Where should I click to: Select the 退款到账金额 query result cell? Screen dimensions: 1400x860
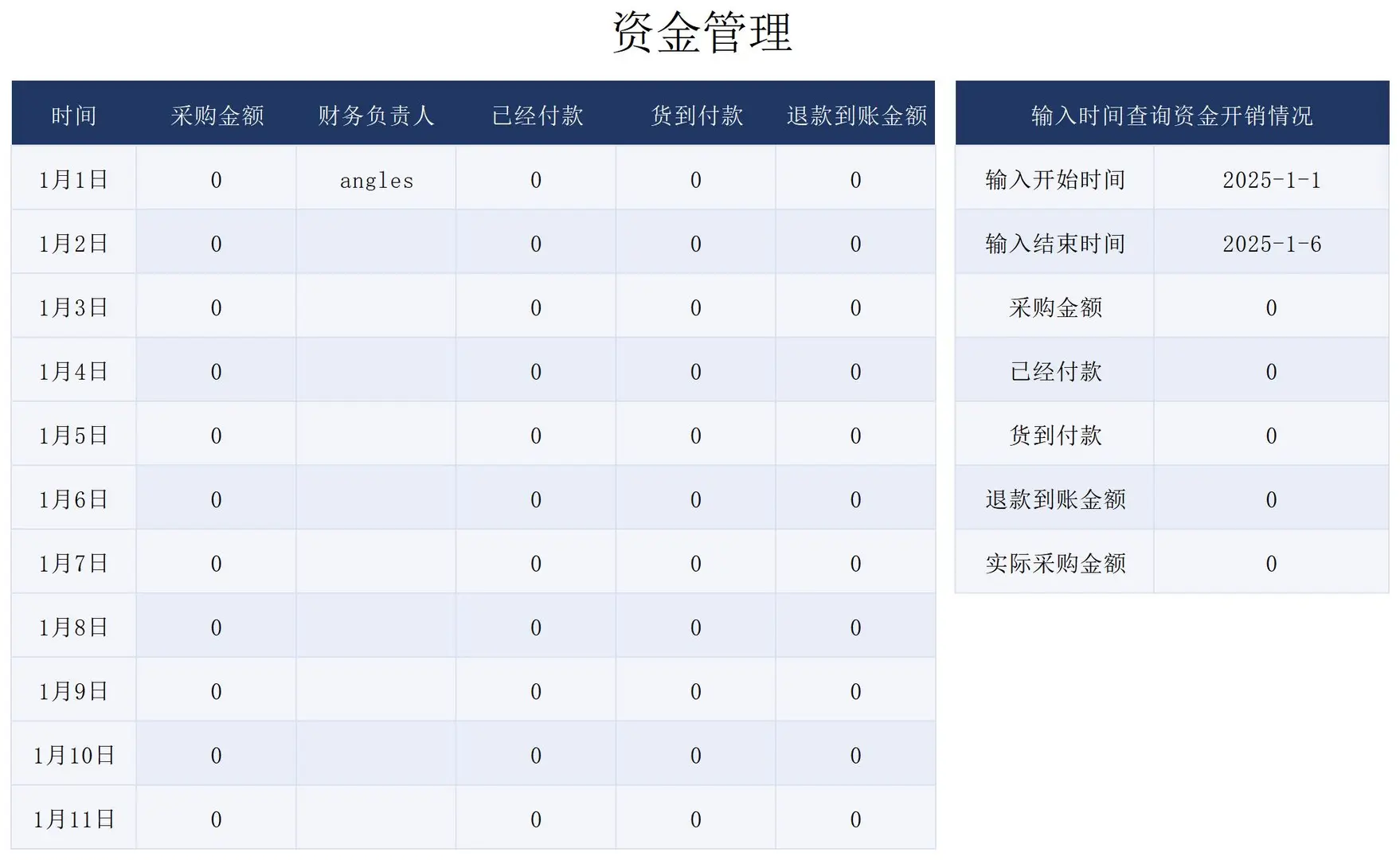1270,498
